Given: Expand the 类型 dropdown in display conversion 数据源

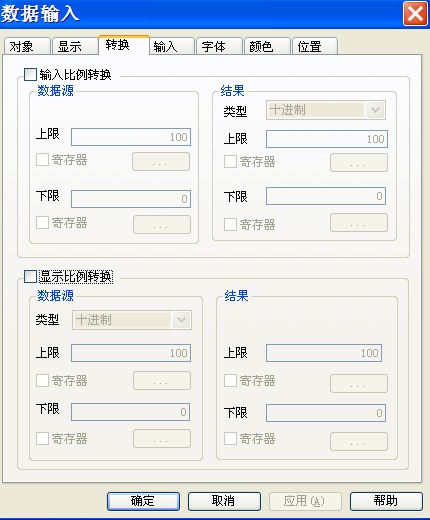Looking at the screenshot, I should (x=182, y=320).
